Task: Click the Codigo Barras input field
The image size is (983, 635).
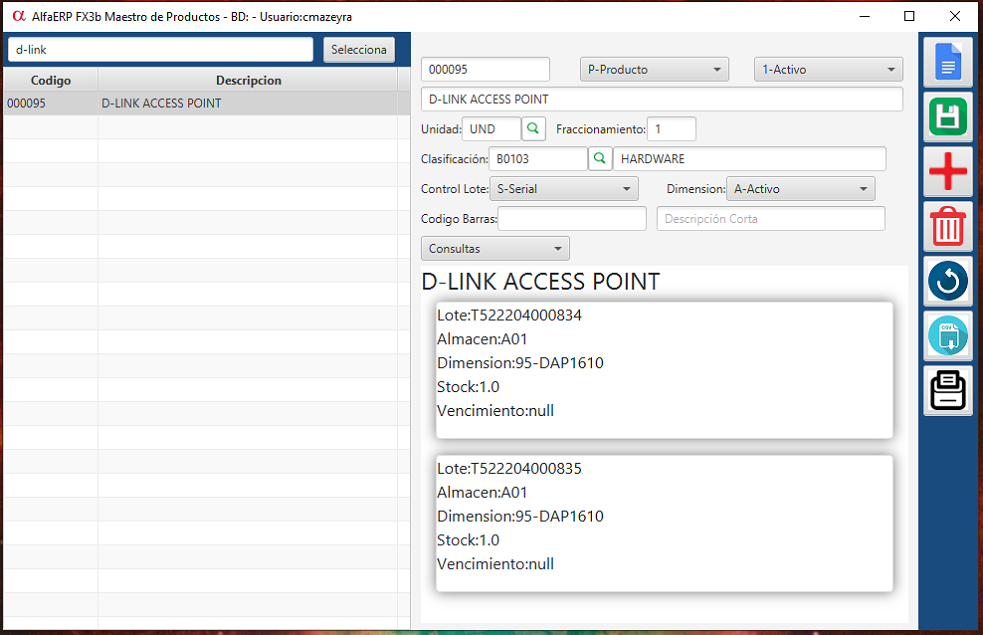Action: (x=572, y=219)
